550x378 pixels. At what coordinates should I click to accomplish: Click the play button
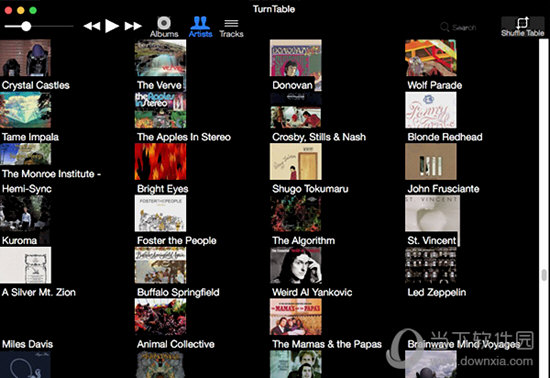pyautogui.click(x=112, y=26)
